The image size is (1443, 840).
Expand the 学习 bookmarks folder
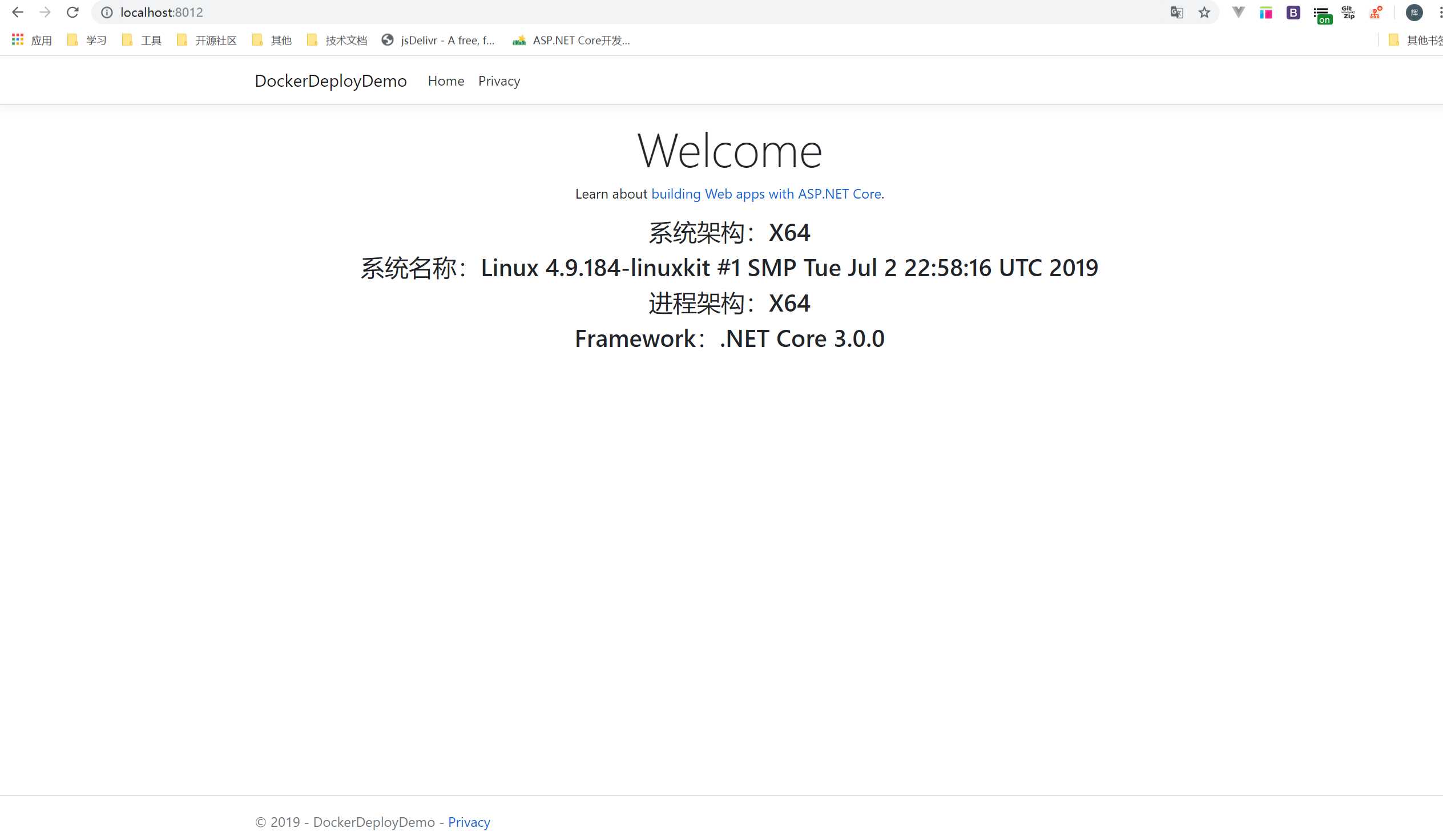pos(87,40)
